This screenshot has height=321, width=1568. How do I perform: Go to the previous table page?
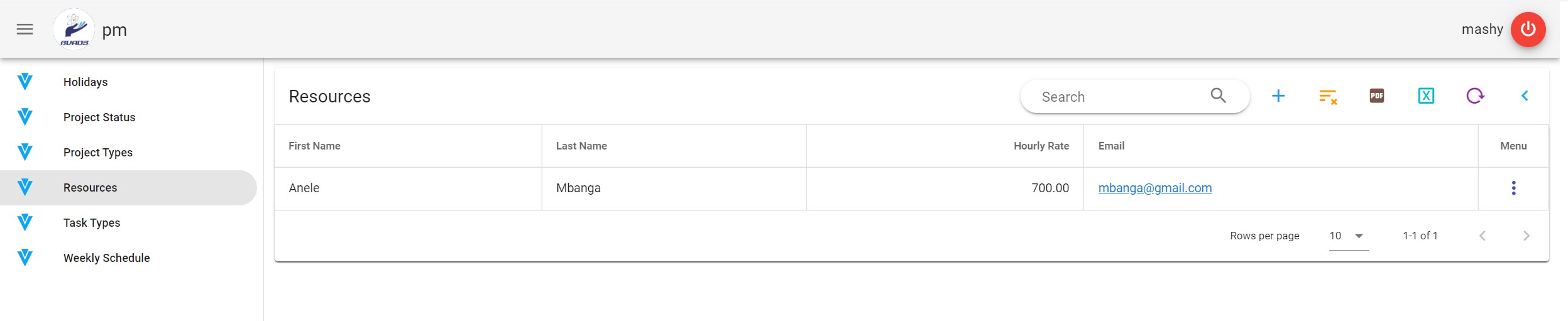(x=1482, y=236)
